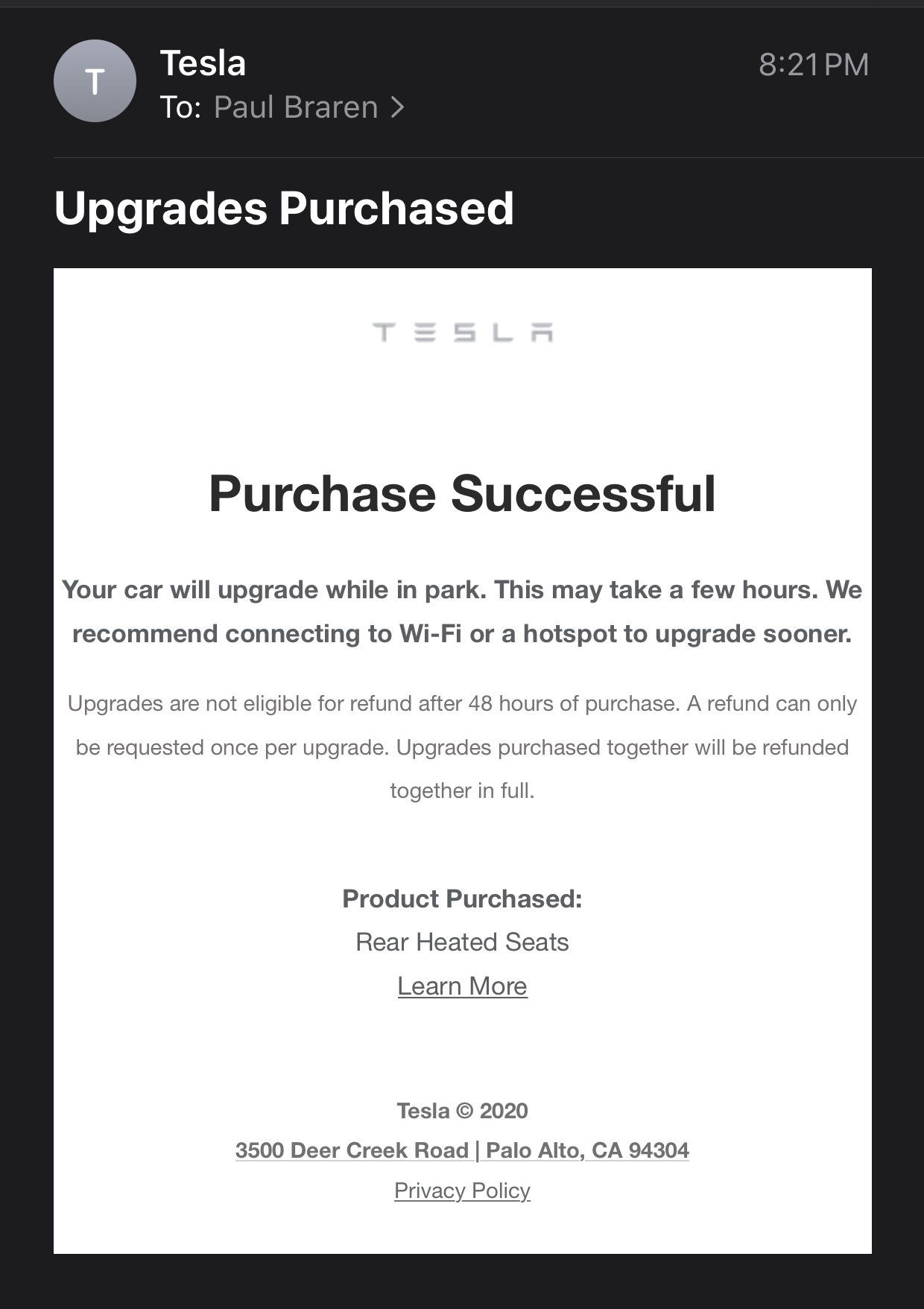The image size is (924, 1309).
Task: Click the Tesla © 2020 footer text
Action: click(x=462, y=1110)
